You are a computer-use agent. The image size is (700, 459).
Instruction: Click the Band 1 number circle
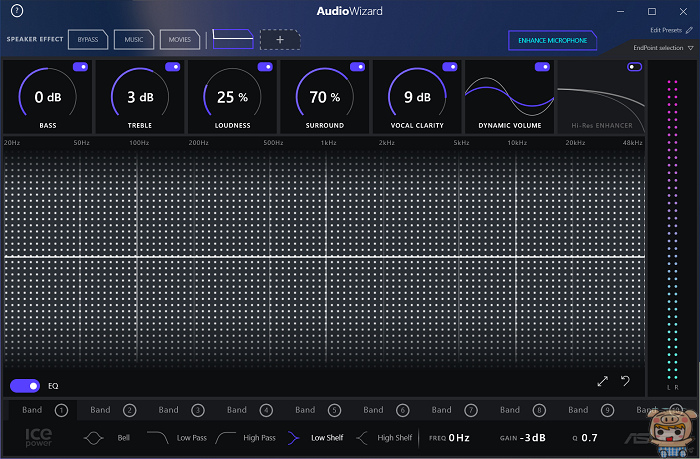[x=61, y=410]
